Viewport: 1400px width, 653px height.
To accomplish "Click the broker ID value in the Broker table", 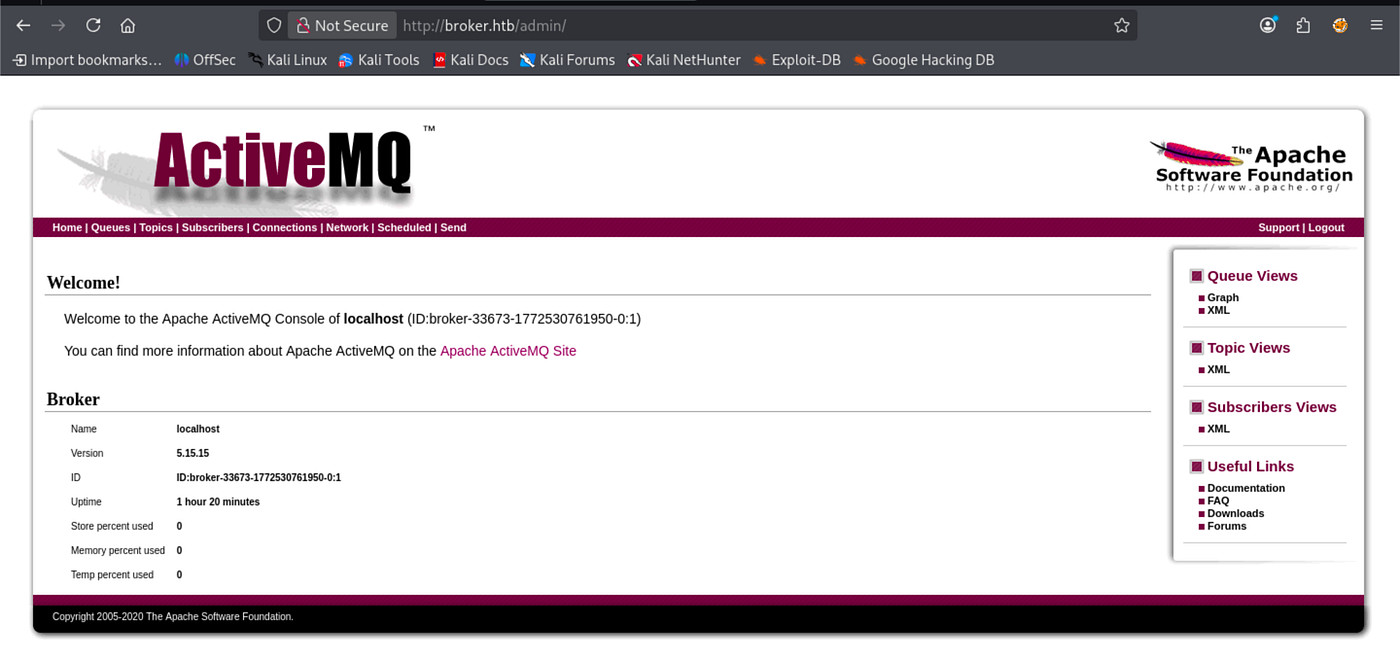I will (259, 478).
